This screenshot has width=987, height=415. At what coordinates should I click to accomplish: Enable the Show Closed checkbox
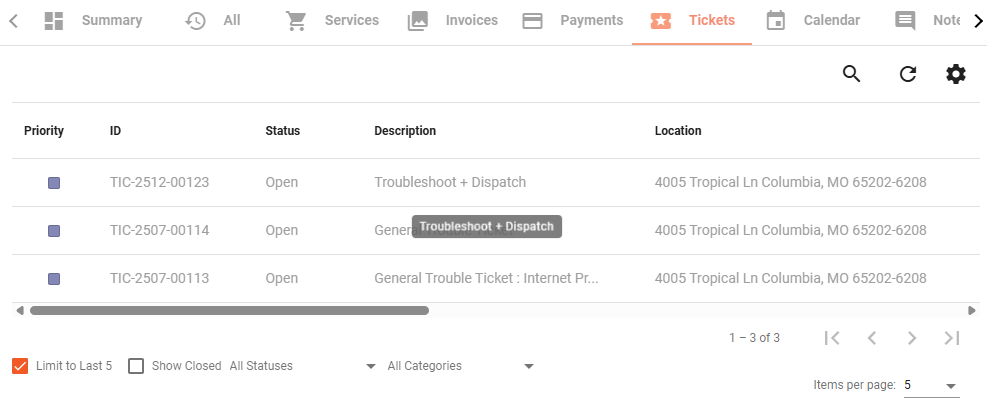coord(136,366)
